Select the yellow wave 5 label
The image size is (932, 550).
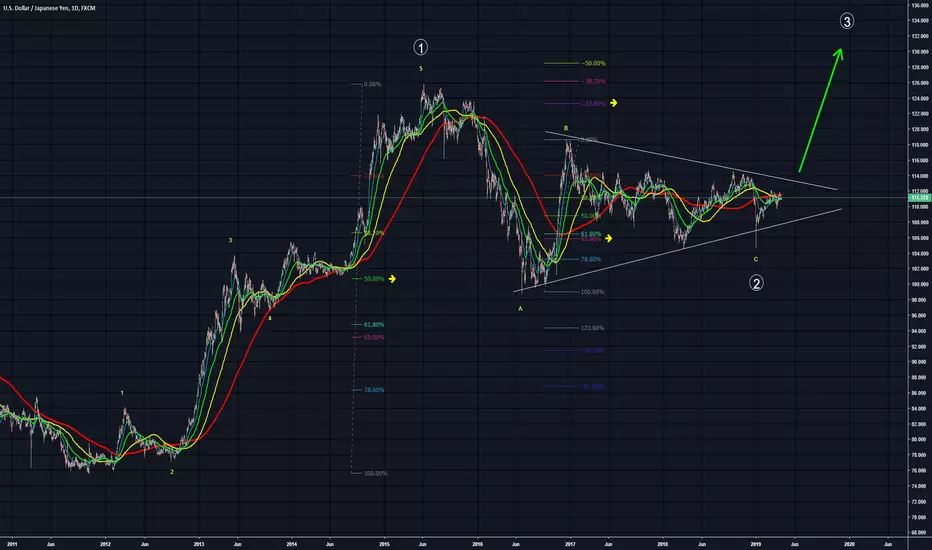click(x=421, y=69)
